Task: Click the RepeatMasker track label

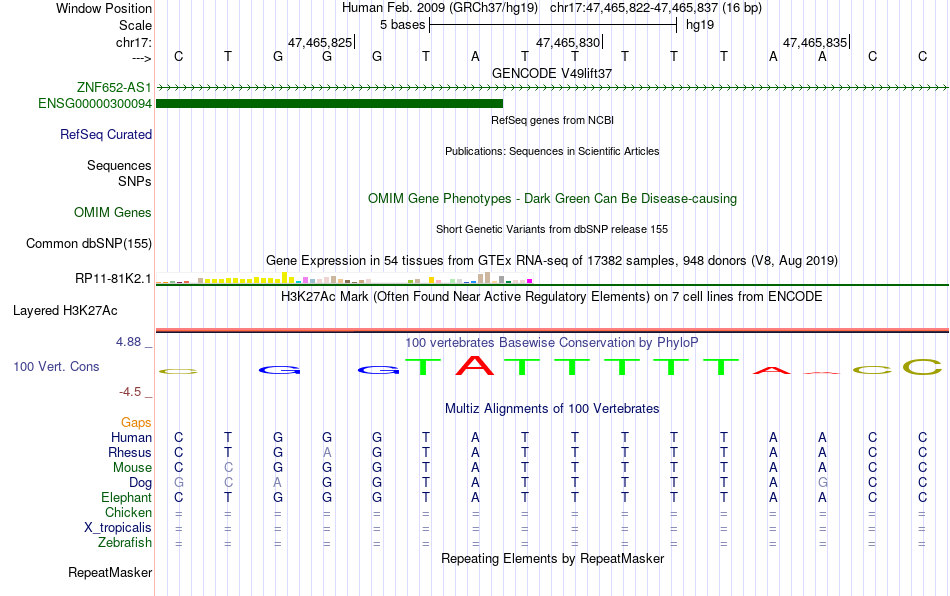Action: (x=110, y=572)
